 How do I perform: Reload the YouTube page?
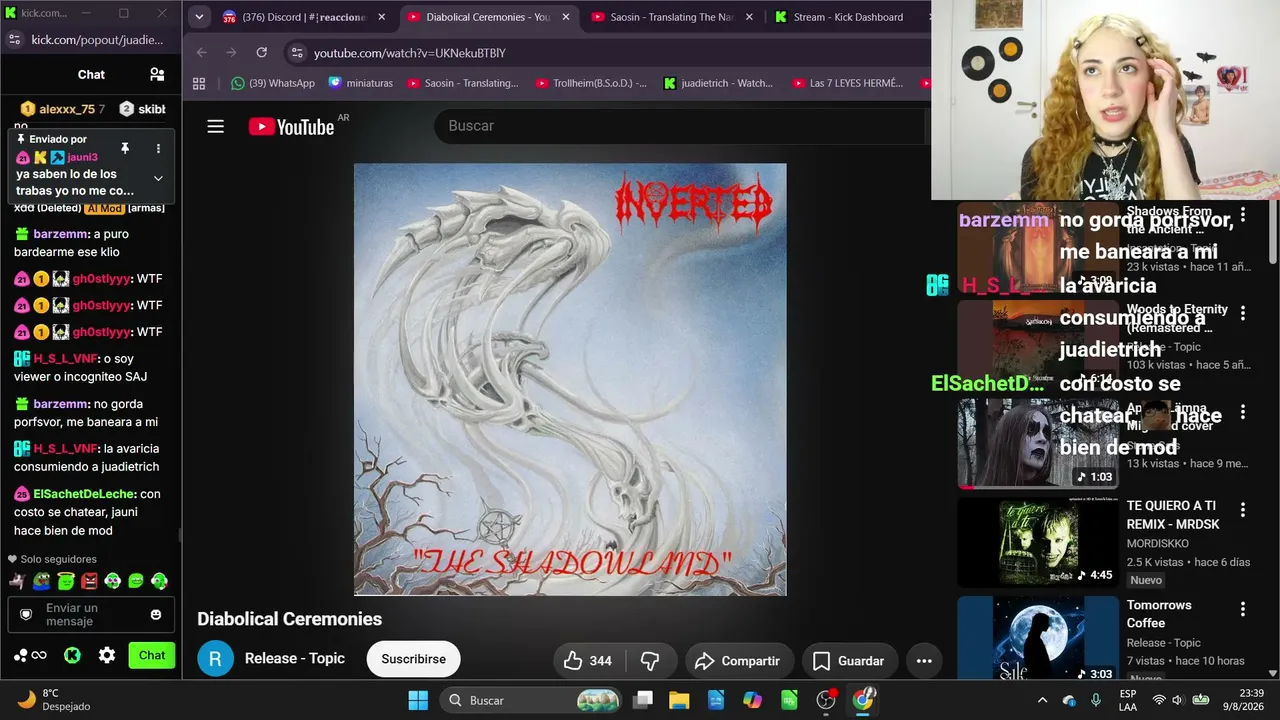[x=262, y=52]
